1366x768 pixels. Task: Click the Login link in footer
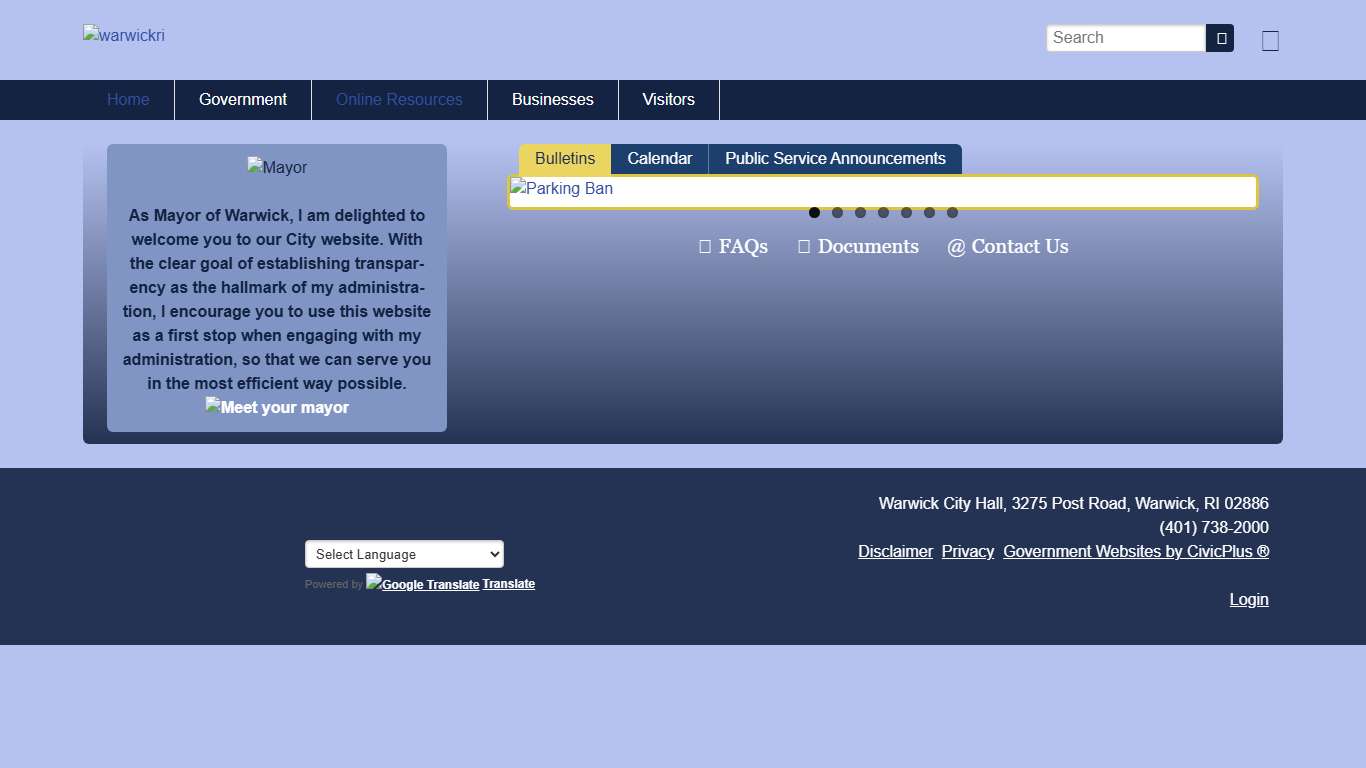(x=1248, y=600)
